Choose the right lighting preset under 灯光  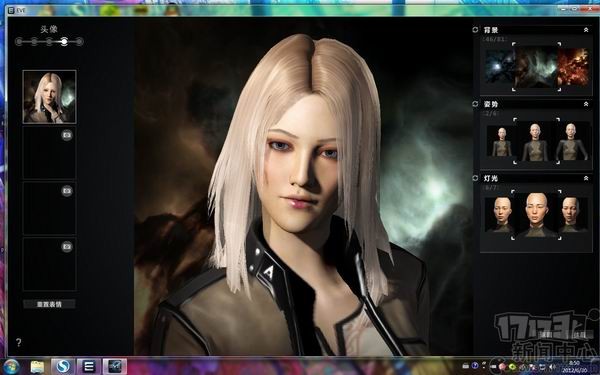[x=571, y=215]
